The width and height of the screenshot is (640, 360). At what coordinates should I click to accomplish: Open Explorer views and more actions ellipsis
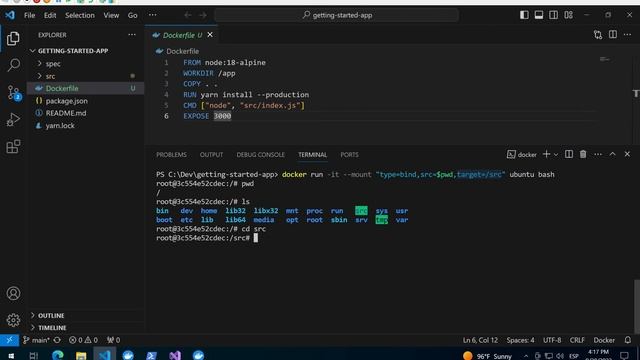coord(132,35)
